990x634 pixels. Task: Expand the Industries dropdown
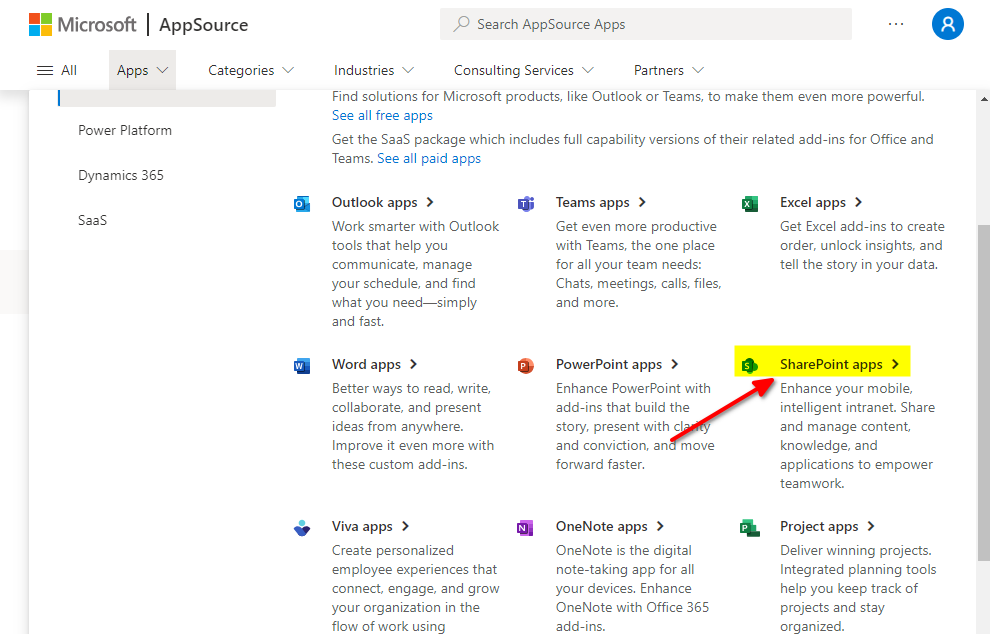click(x=374, y=70)
